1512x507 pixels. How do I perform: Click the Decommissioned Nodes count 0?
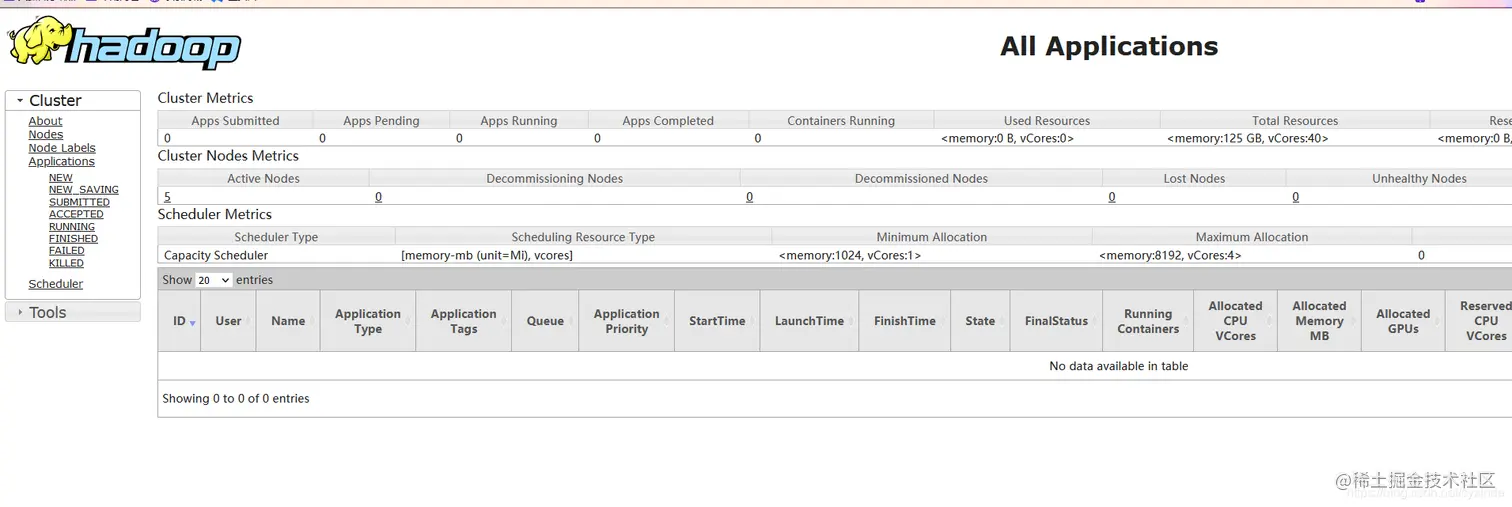(x=749, y=197)
